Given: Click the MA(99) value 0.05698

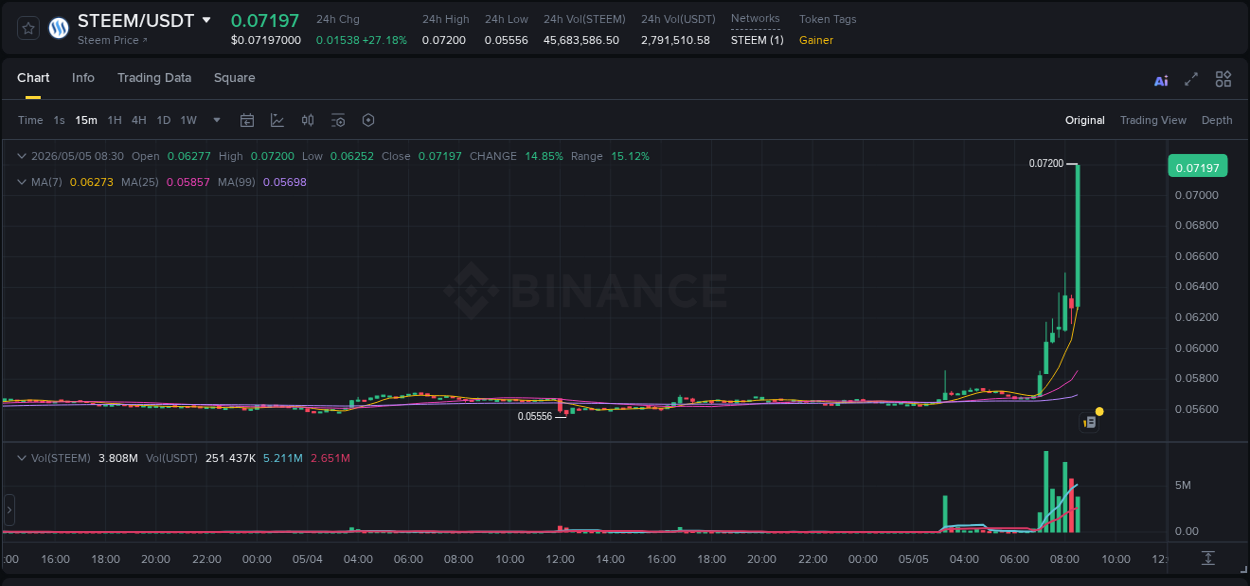Looking at the screenshot, I should click(285, 182).
